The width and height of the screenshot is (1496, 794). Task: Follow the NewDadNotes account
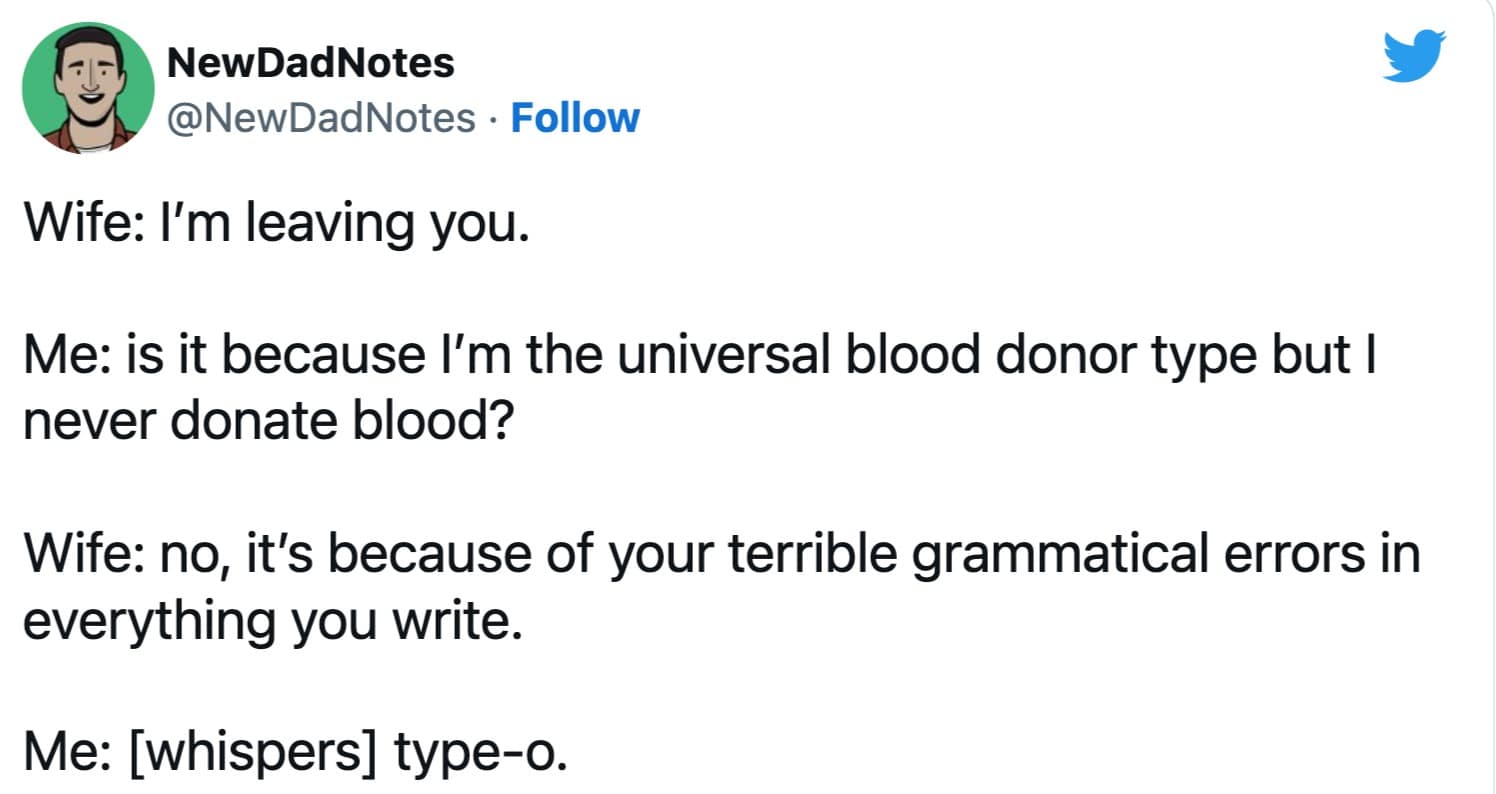tap(574, 118)
